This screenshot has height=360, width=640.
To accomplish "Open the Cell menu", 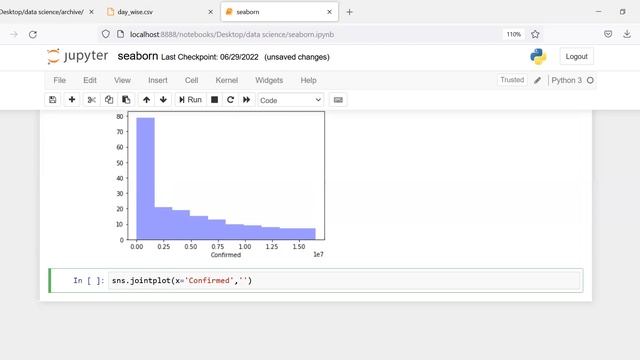I will (x=191, y=80).
